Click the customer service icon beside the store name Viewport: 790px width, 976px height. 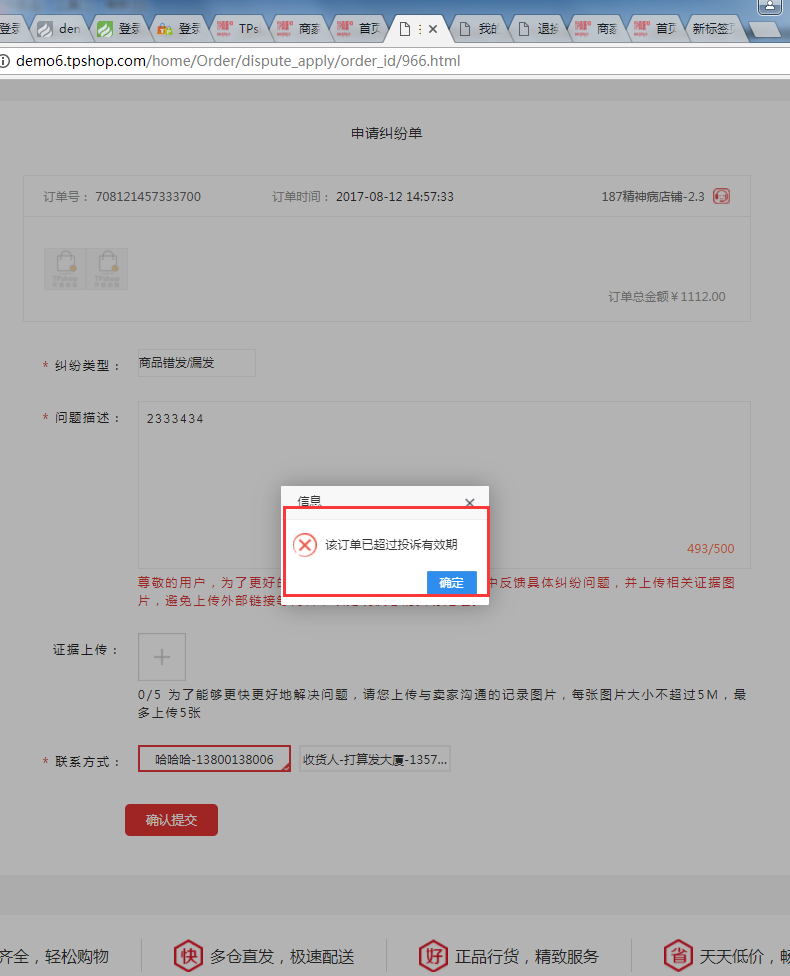click(721, 196)
